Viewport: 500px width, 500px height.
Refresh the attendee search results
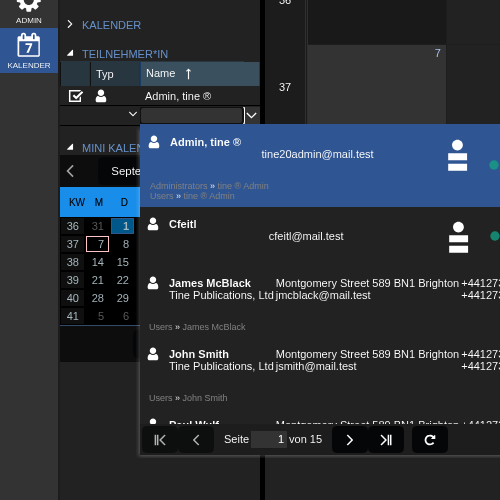click(430, 440)
